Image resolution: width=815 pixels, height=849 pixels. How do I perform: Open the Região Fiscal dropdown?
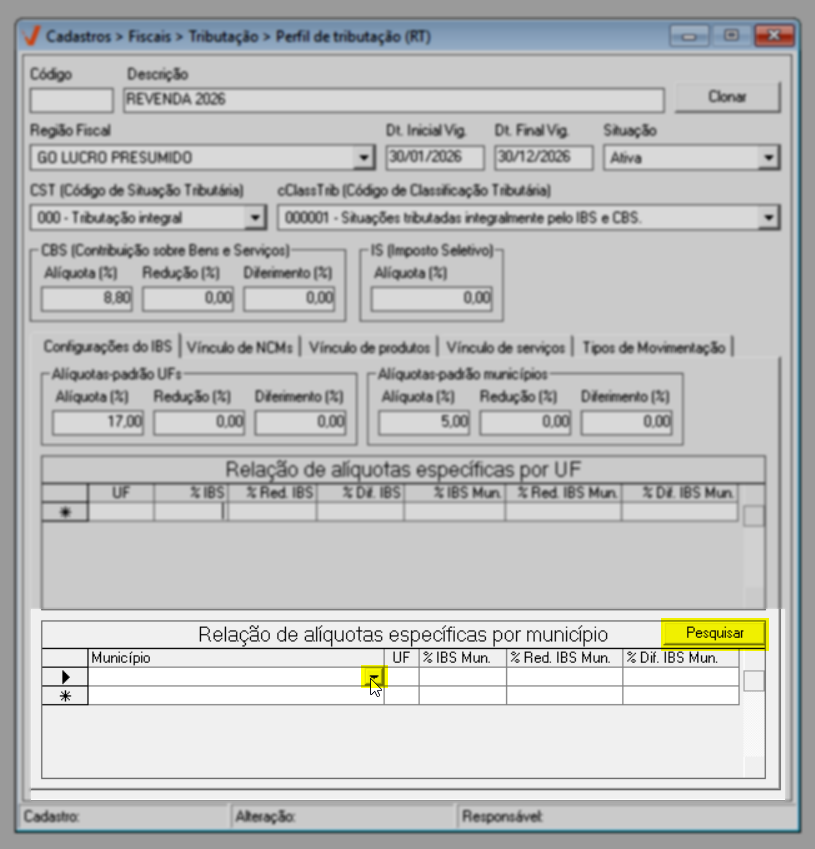(364, 158)
